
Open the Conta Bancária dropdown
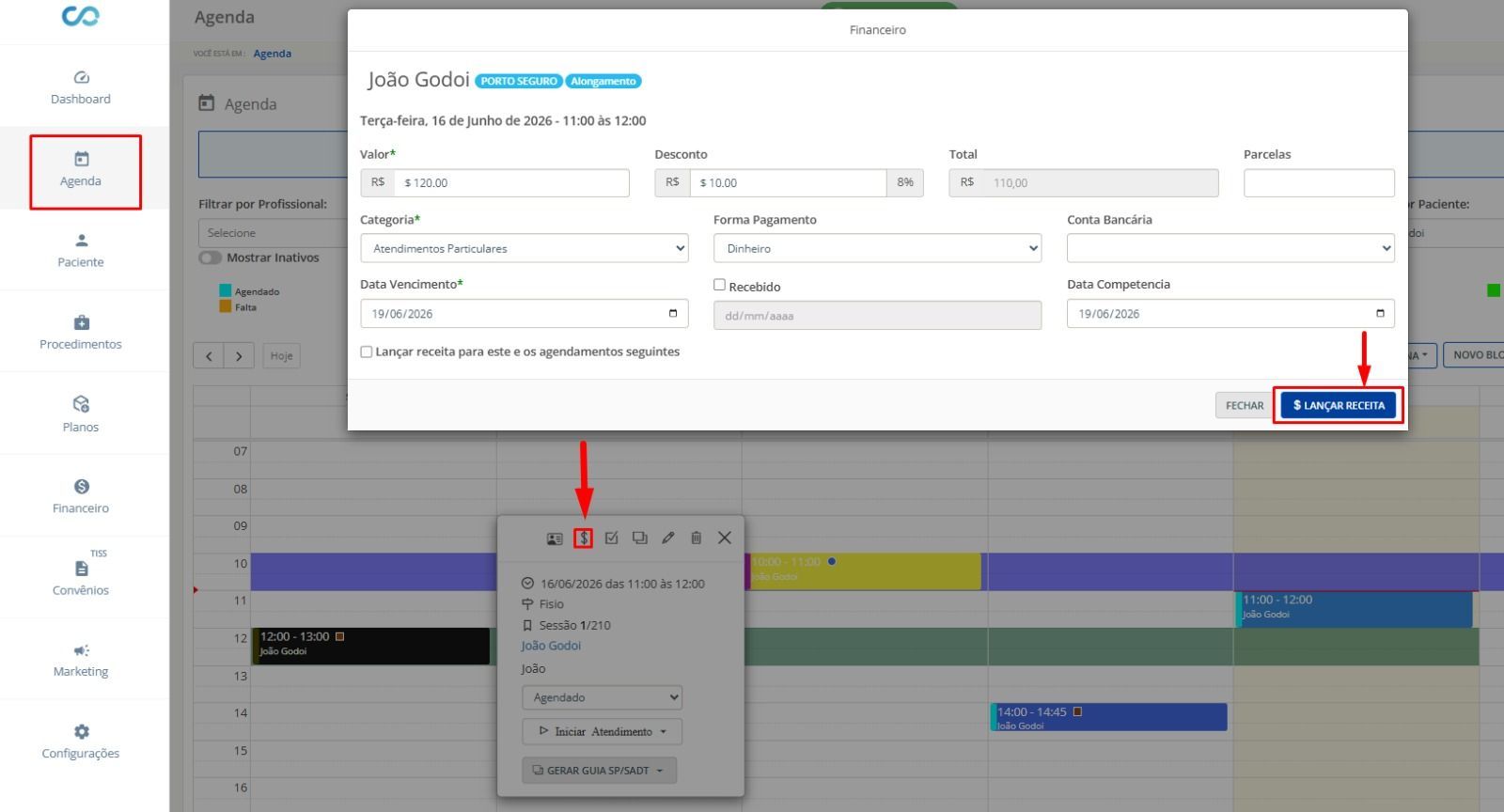1230,248
